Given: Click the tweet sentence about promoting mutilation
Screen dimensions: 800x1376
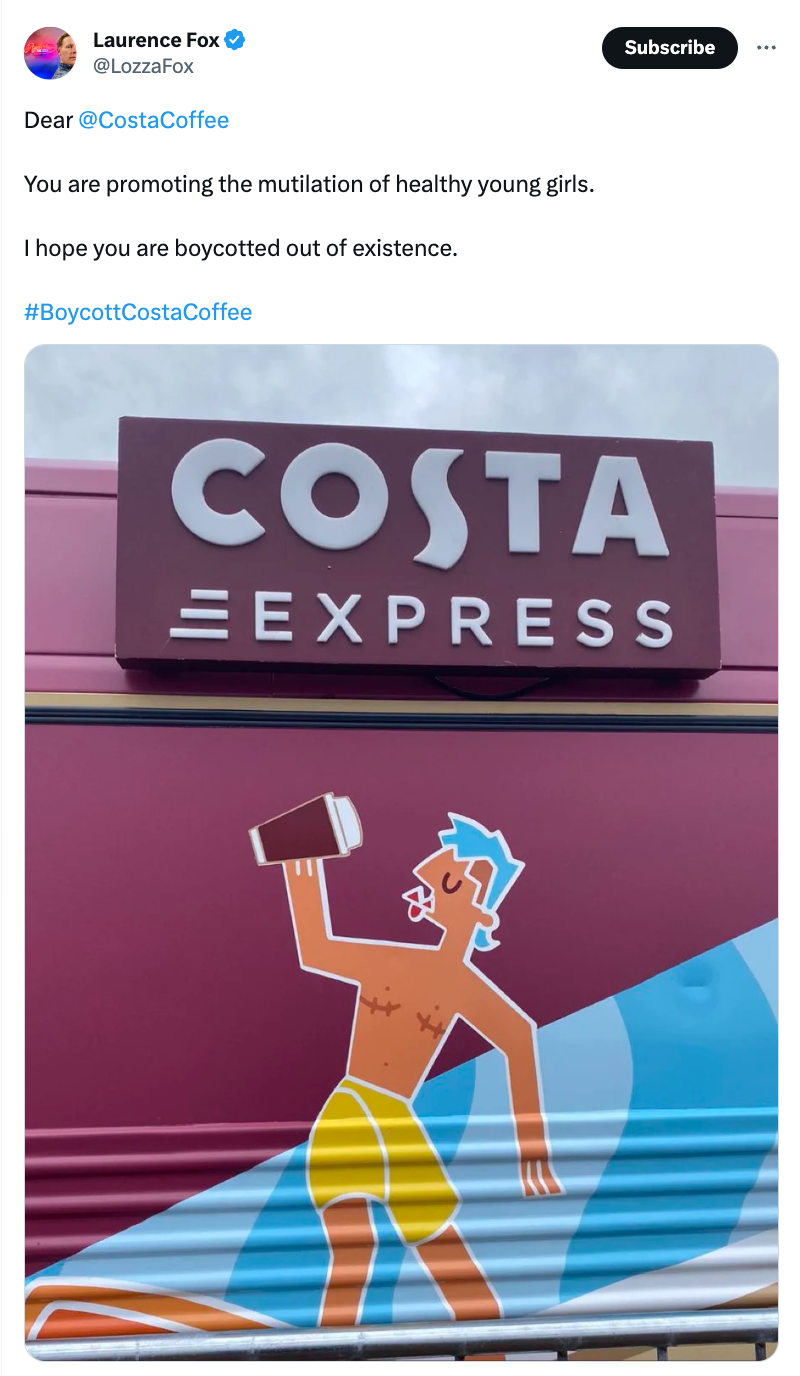Looking at the screenshot, I should coord(309,184).
